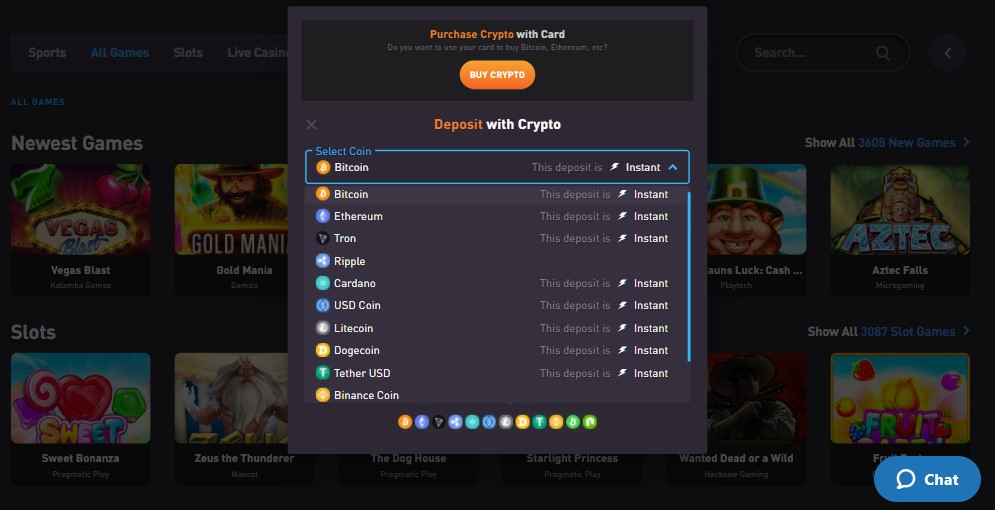Choose Tether USD from the coin list
Image resolution: width=995 pixels, height=510 pixels.
pos(497,373)
